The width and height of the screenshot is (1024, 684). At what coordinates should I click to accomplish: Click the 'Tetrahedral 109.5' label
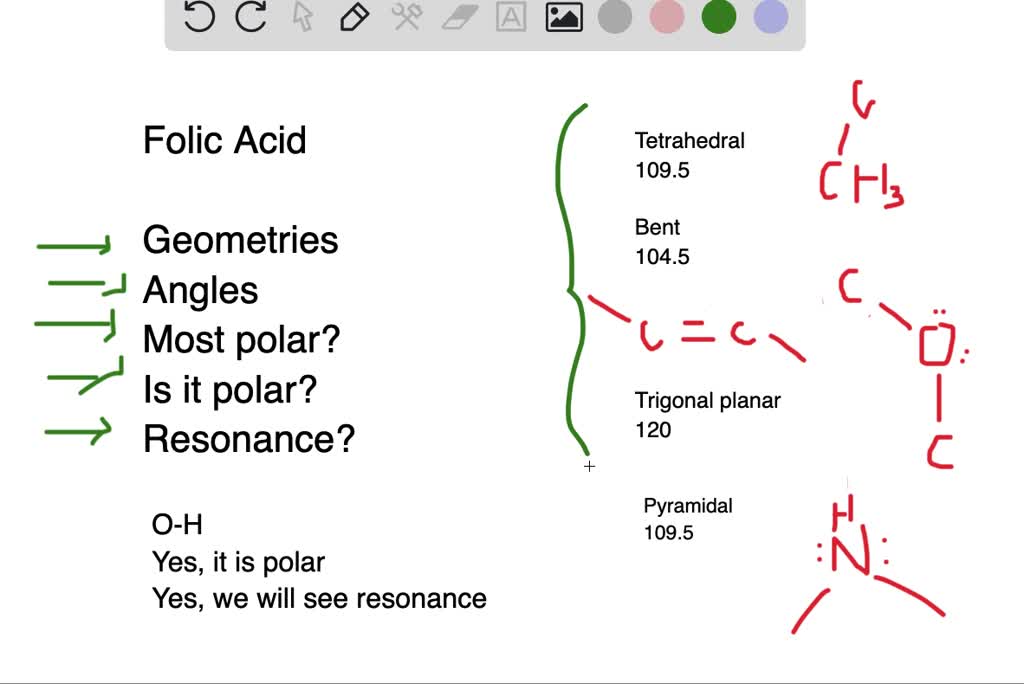689,155
